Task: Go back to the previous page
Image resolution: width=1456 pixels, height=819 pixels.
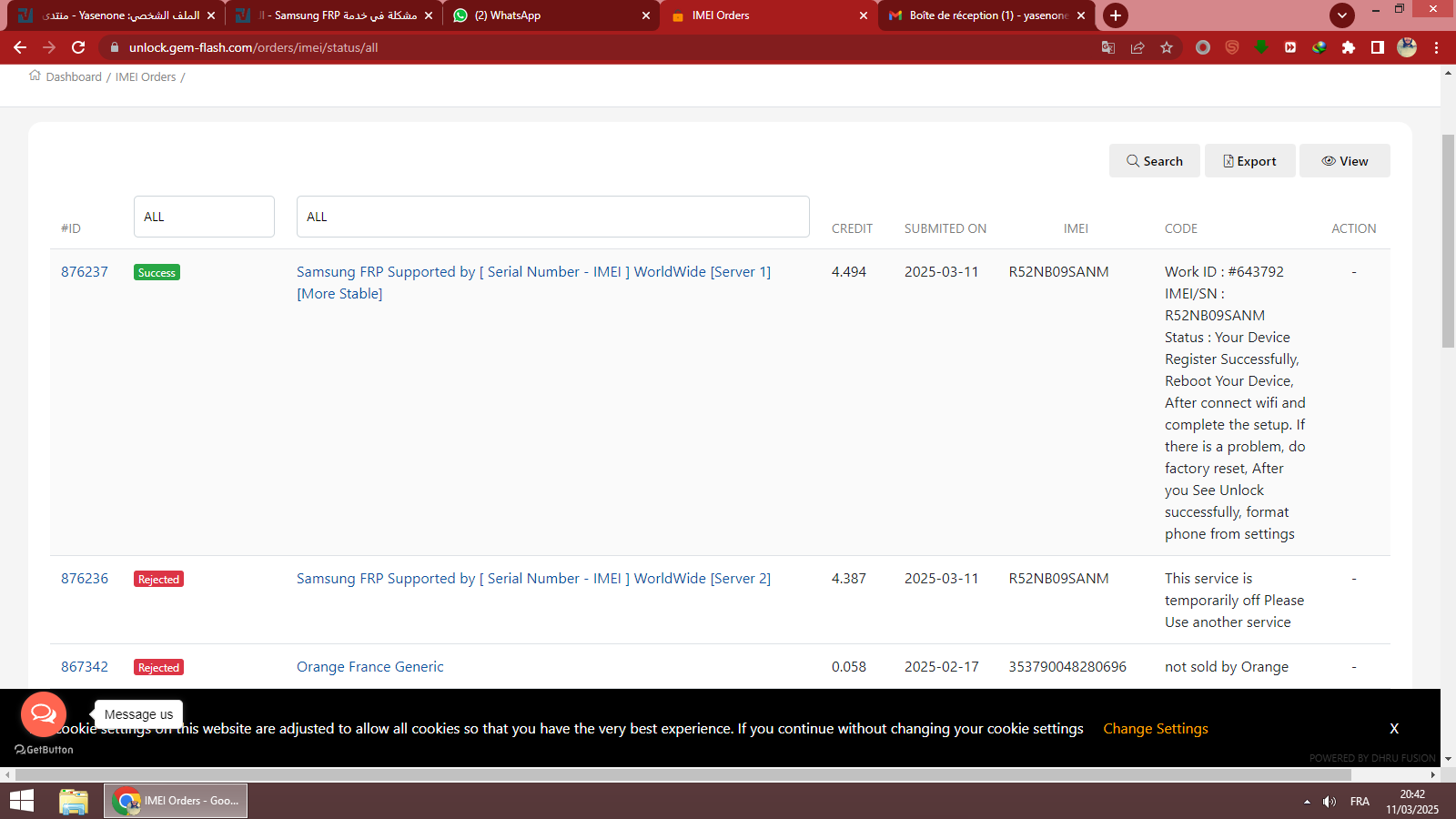Action: click(x=20, y=47)
